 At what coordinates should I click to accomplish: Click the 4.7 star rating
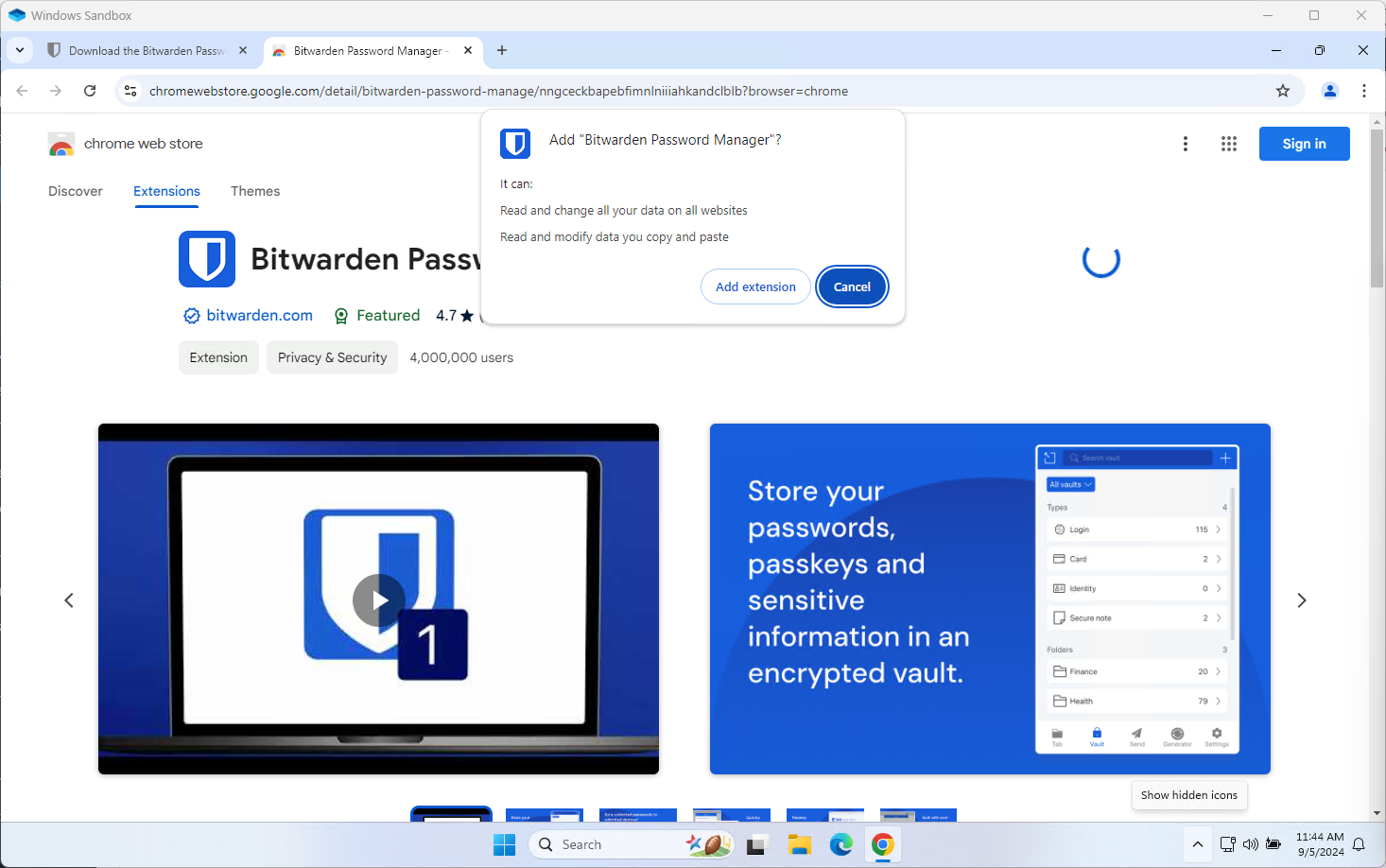point(455,316)
